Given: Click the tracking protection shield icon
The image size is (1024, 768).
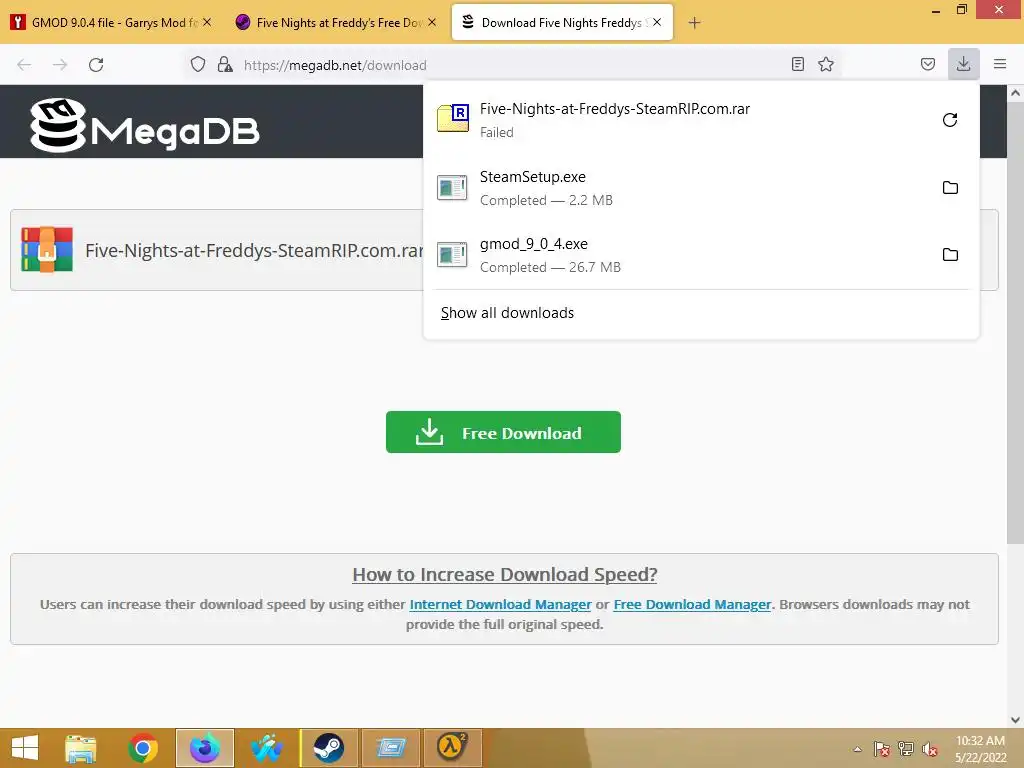Looking at the screenshot, I should [198, 64].
